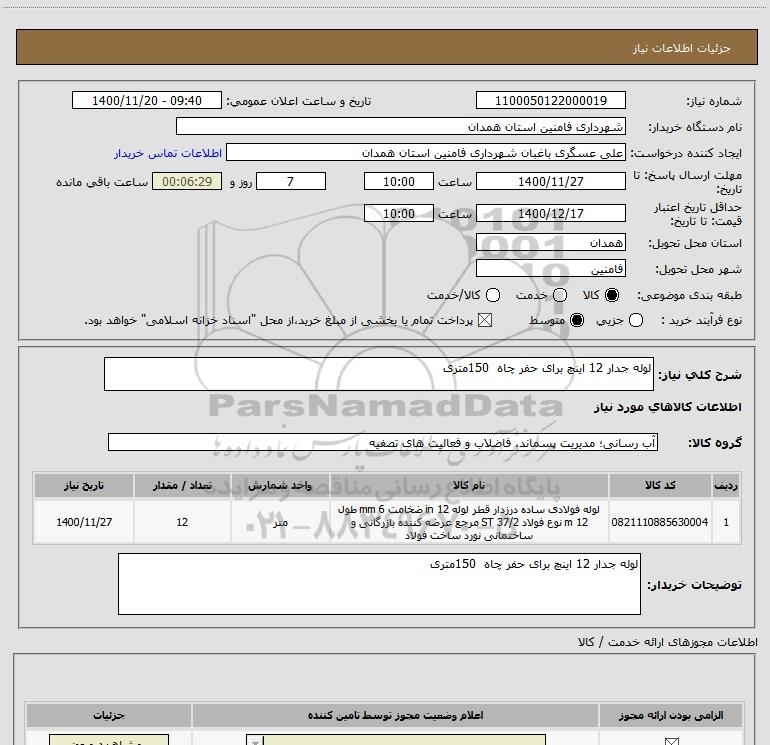Click the اطلاعات مجوزهای ارائه خدمت / کالا heading
770x745 pixels.
(x=667, y=642)
